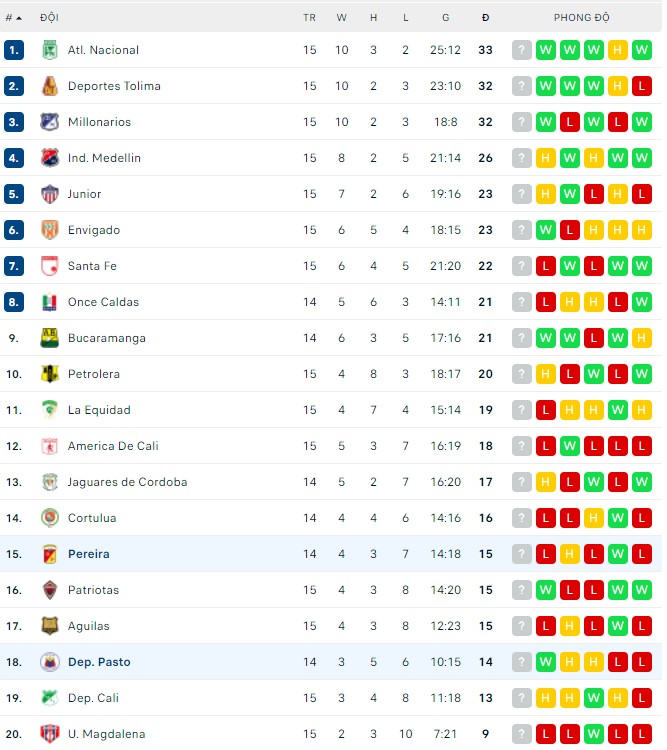
Task: Click the Millonarios team crest icon
Action: point(49,122)
